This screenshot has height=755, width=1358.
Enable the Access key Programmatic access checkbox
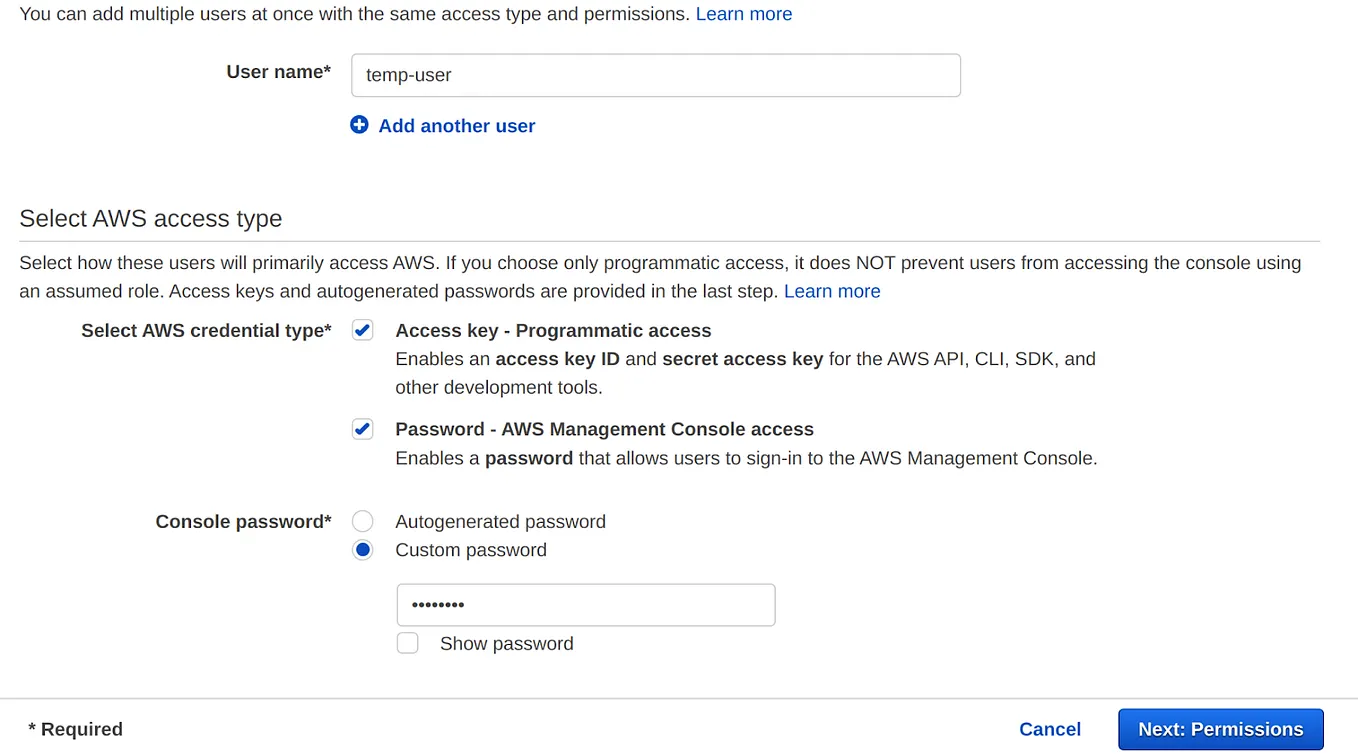[362, 329]
